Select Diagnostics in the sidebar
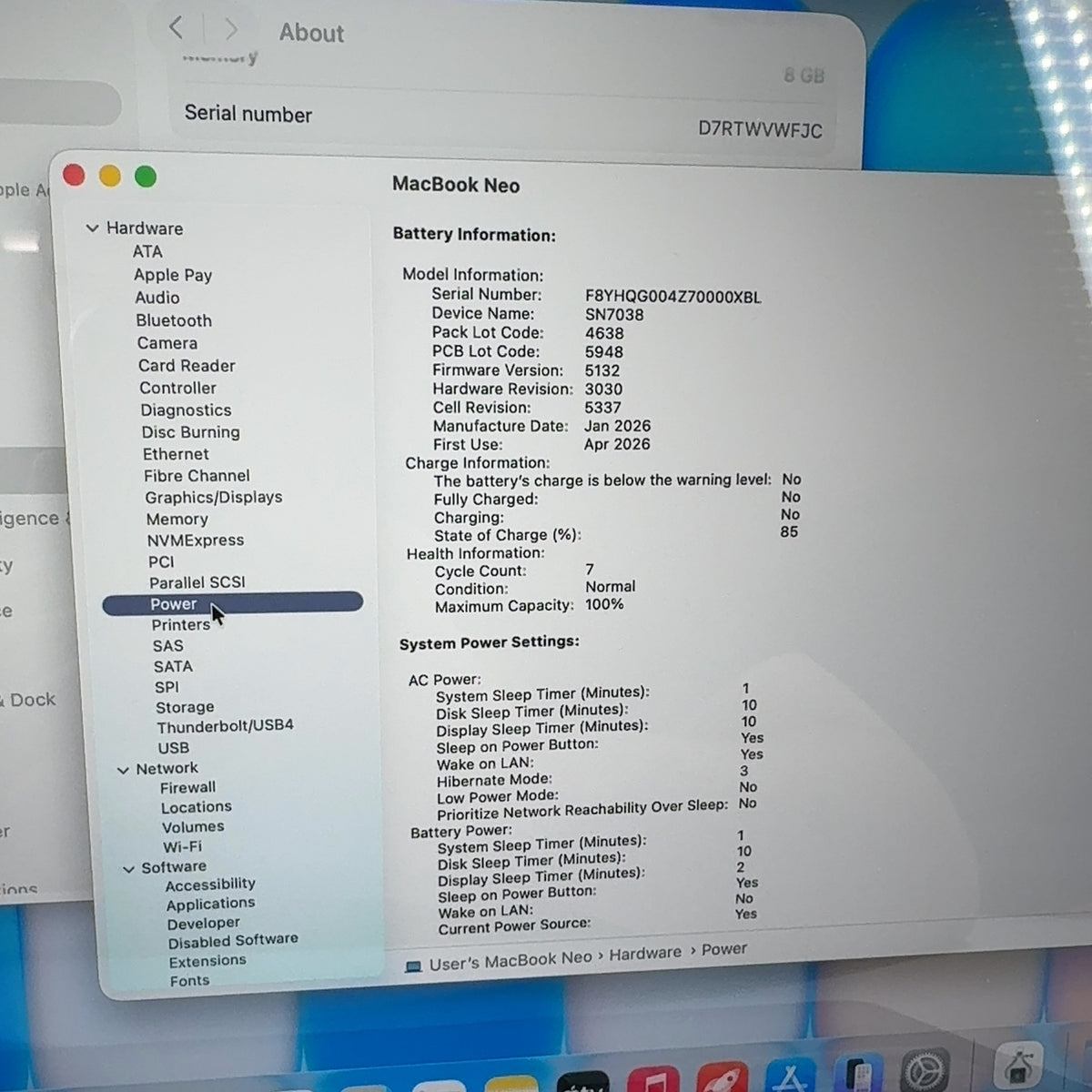Screen dimensions: 1092x1092 186,410
